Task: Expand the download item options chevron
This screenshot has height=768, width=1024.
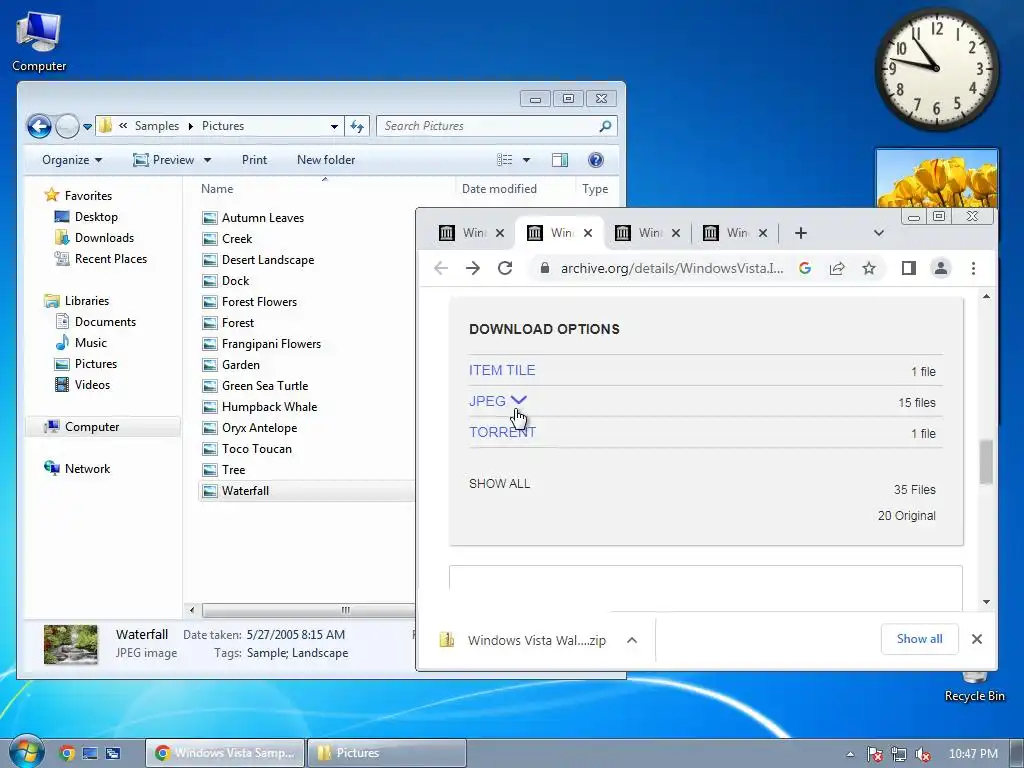Action: click(x=632, y=640)
